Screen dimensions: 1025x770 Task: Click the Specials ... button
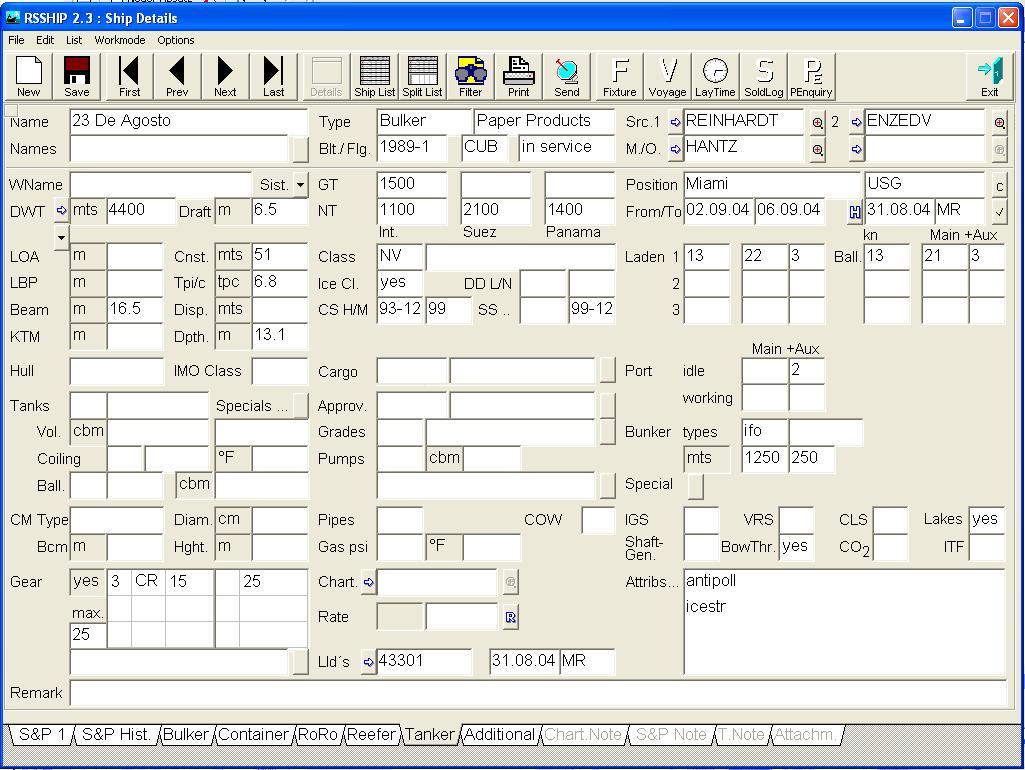click(x=301, y=406)
